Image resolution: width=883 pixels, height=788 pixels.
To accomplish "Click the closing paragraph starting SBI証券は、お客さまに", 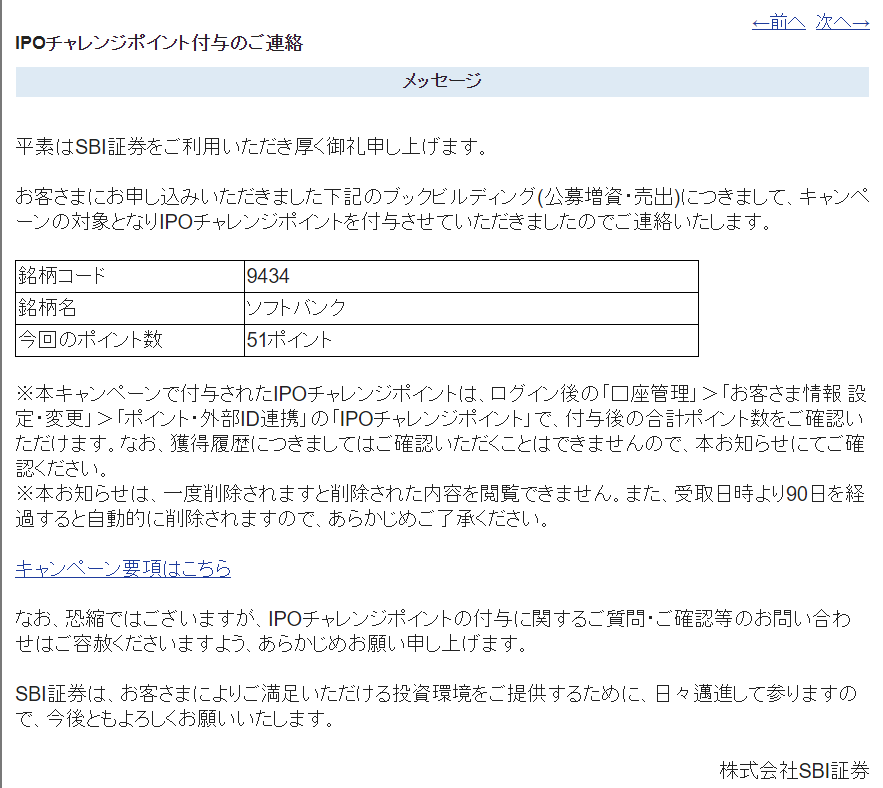I will click(x=436, y=706).
